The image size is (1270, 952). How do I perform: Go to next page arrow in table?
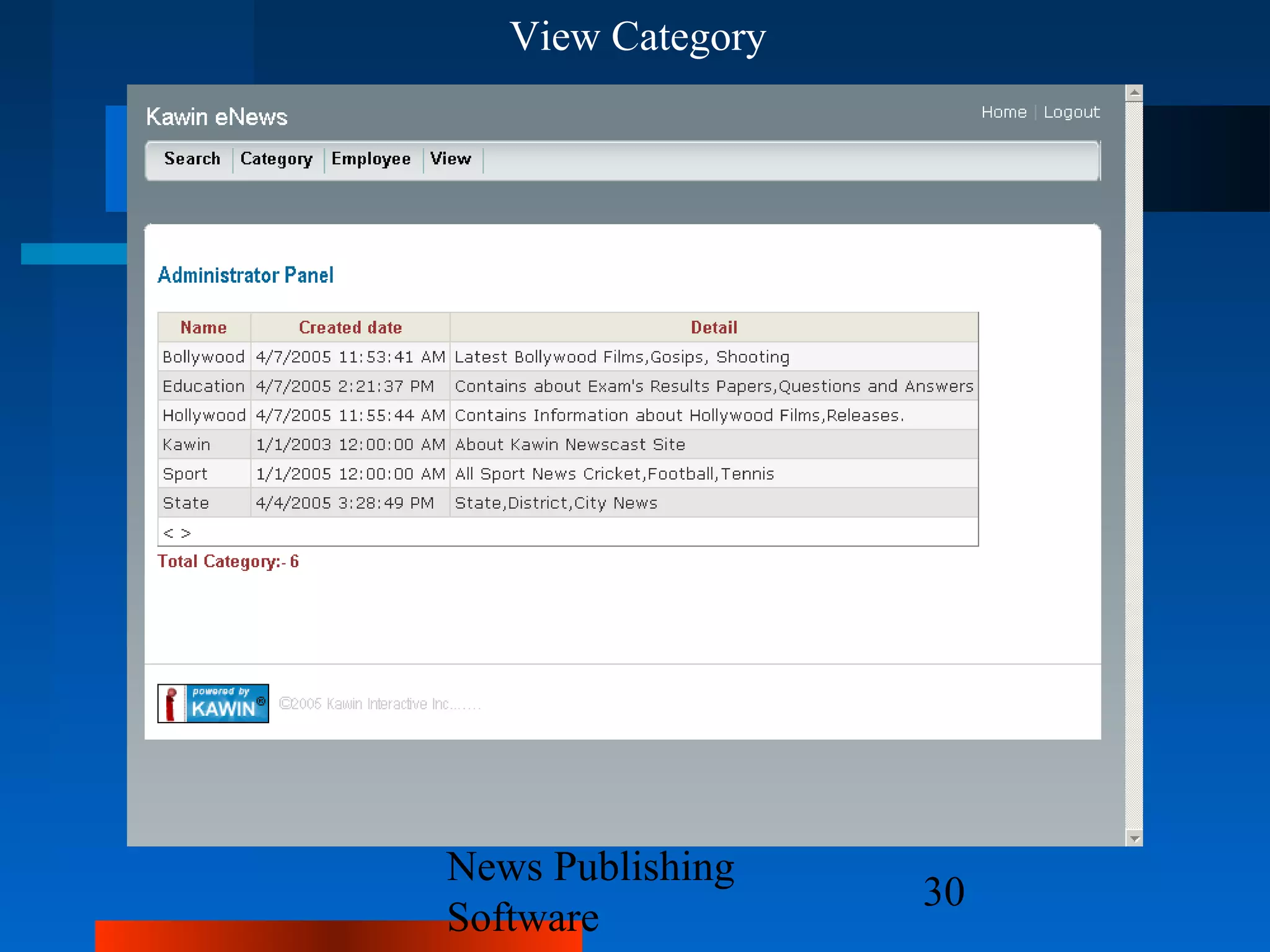point(185,533)
